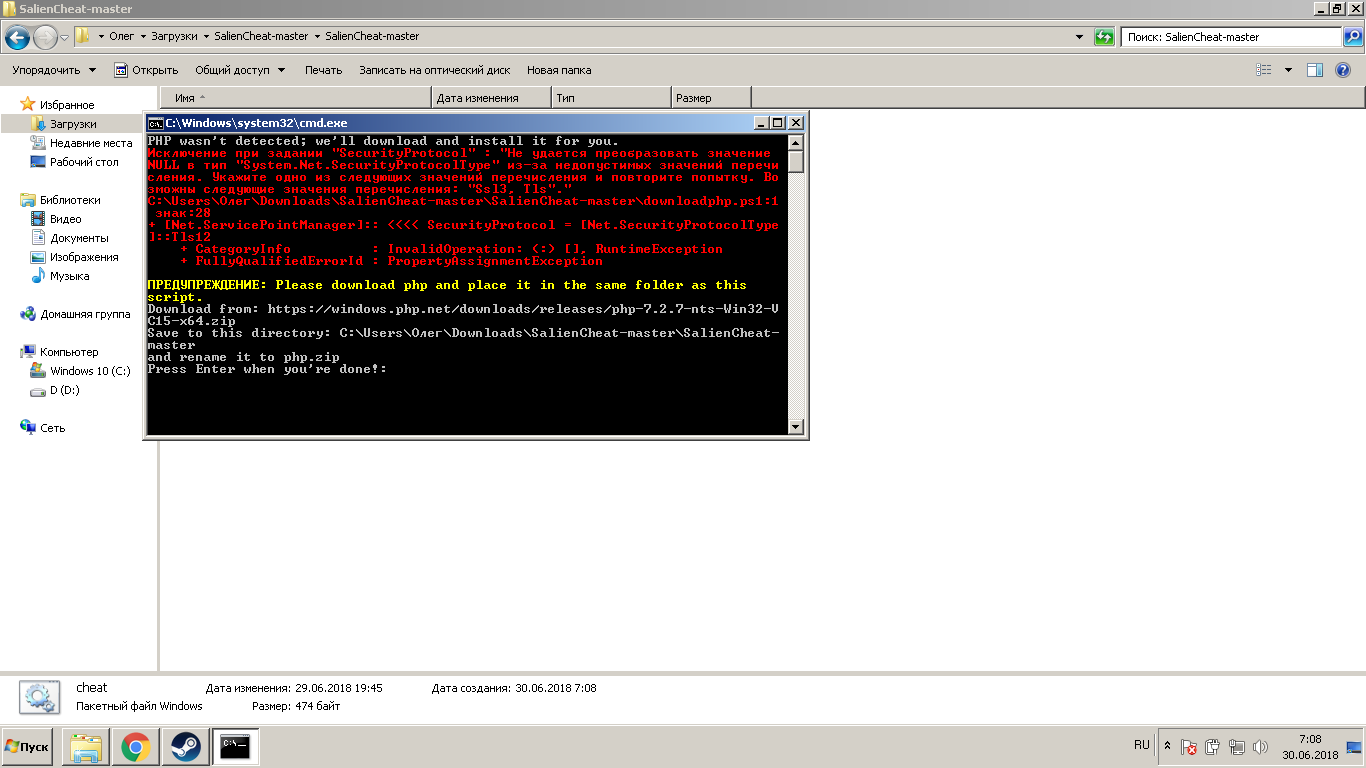This screenshot has height=768, width=1366.
Task: Open the Музыка library
Action: click(x=69, y=276)
